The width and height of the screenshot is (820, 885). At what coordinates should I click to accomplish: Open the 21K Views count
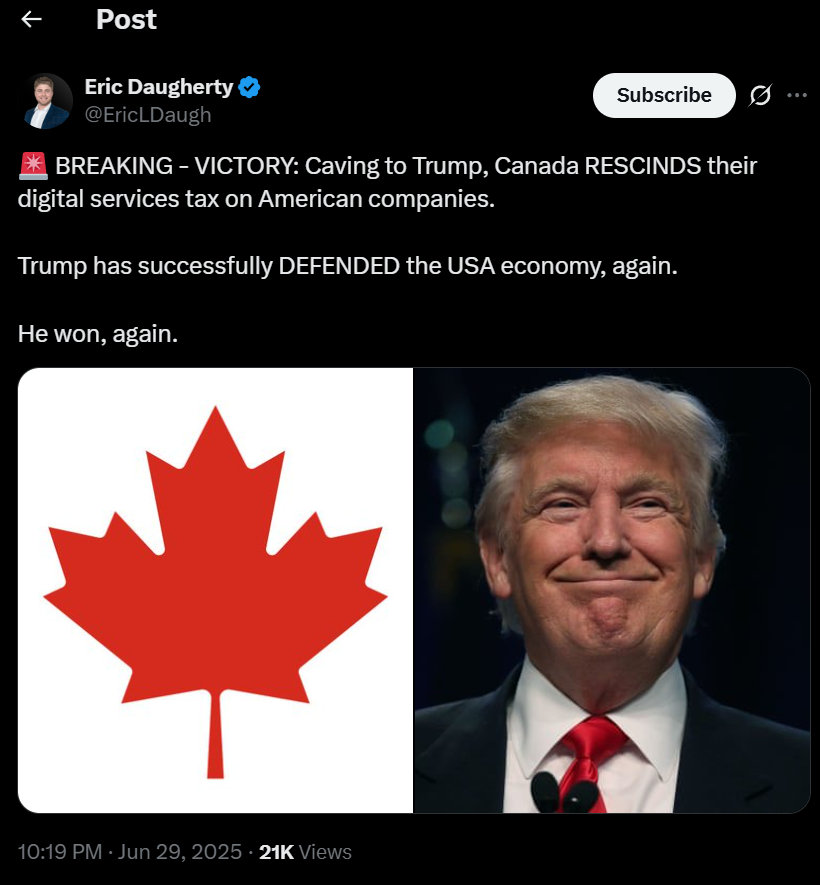pyautogui.click(x=305, y=852)
